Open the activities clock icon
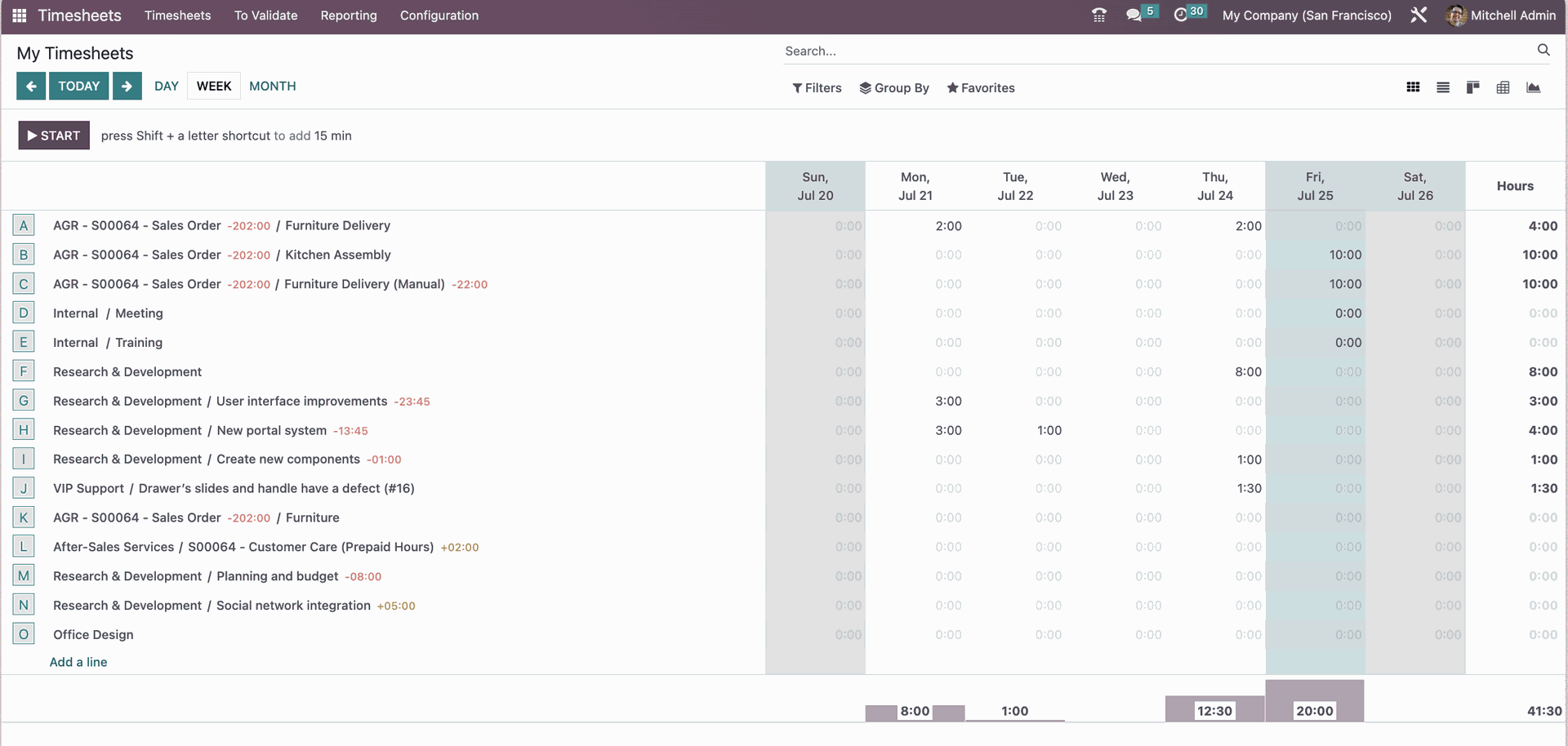1568x746 pixels. coord(1180,16)
